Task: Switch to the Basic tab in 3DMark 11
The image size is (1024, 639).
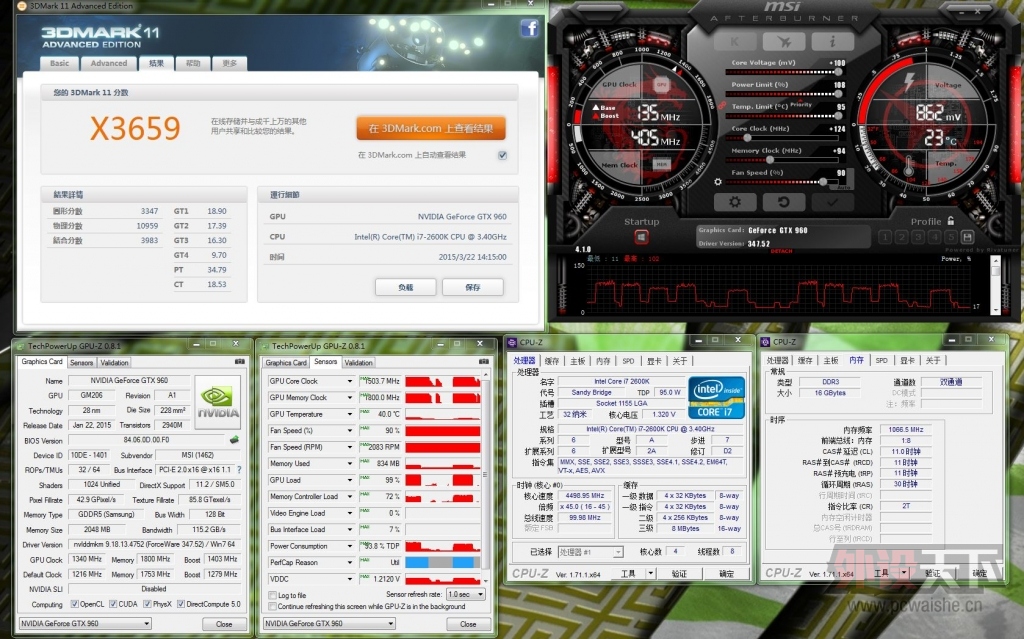Action: click(59, 63)
